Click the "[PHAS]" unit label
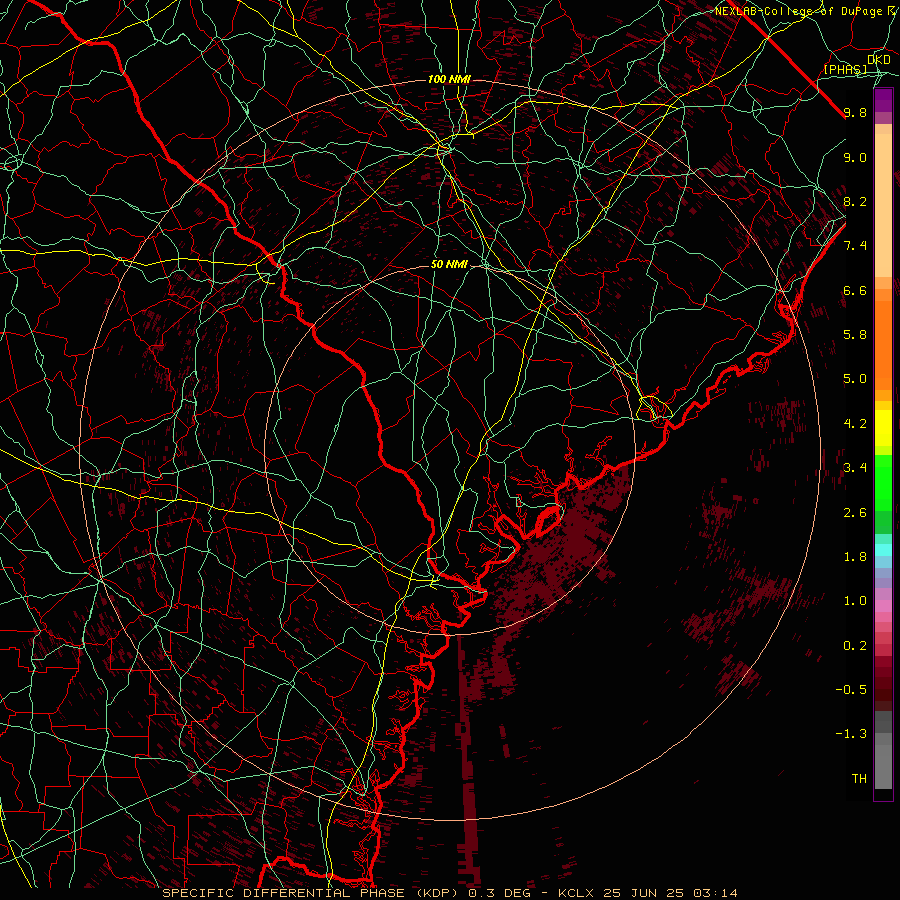900x900 pixels. [x=845, y=70]
